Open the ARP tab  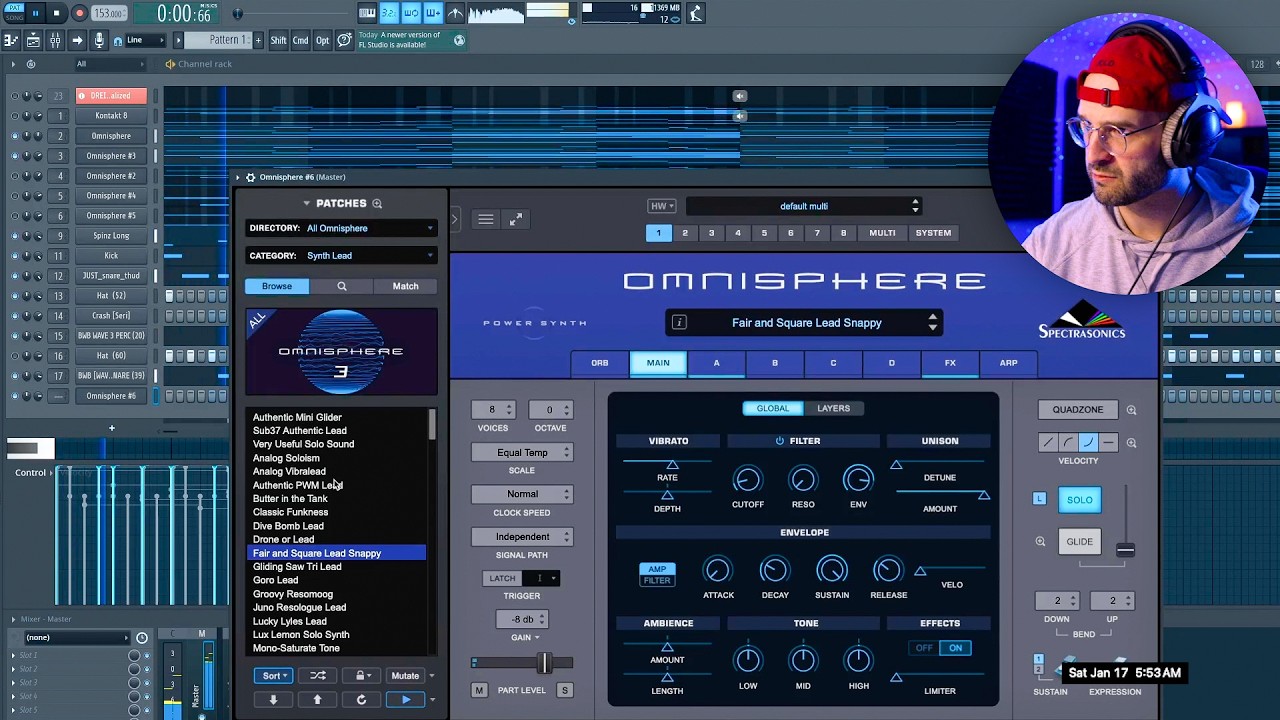1008,363
